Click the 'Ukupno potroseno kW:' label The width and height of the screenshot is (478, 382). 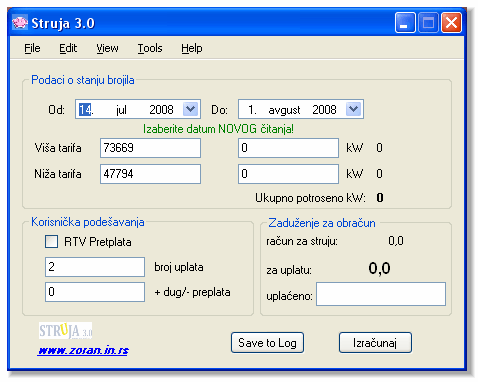310,198
